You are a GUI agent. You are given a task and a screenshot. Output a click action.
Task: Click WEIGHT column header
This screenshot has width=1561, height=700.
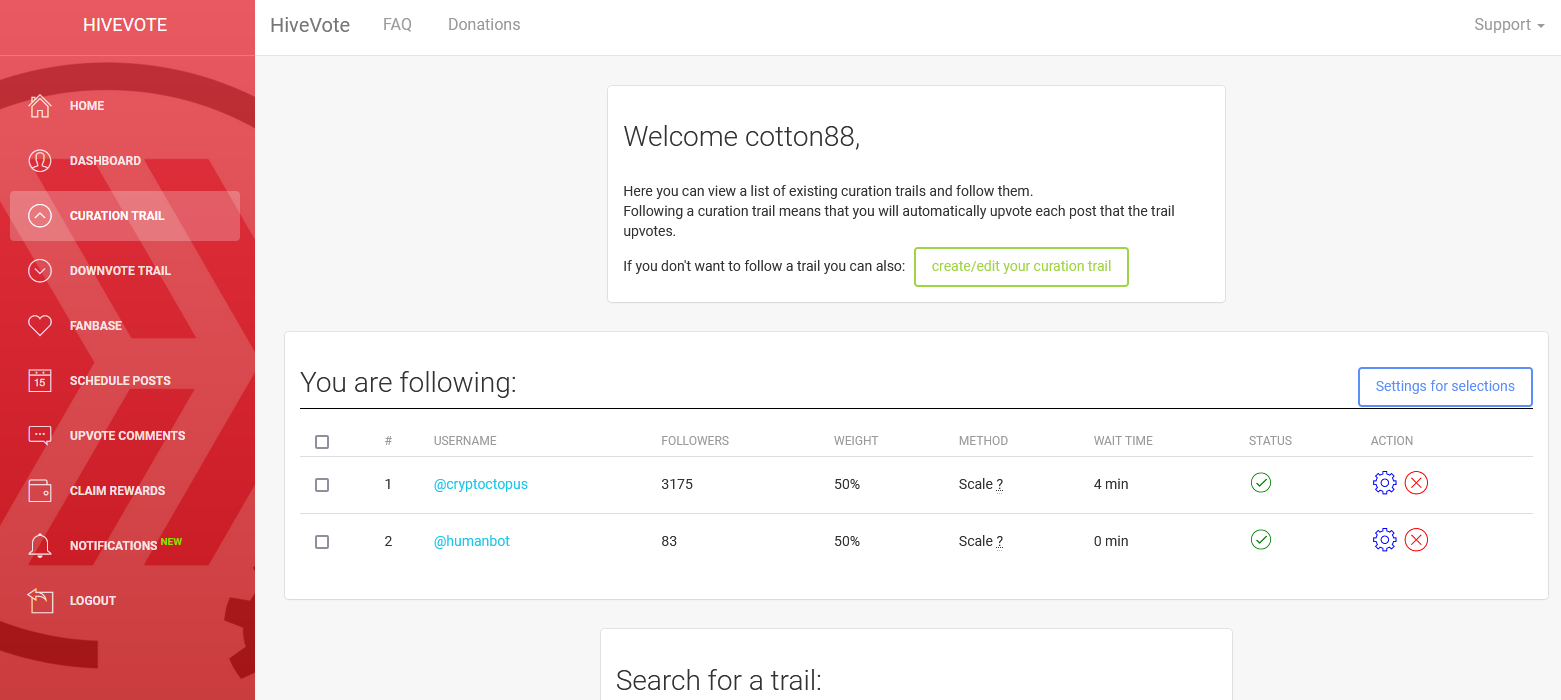pos(856,441)
